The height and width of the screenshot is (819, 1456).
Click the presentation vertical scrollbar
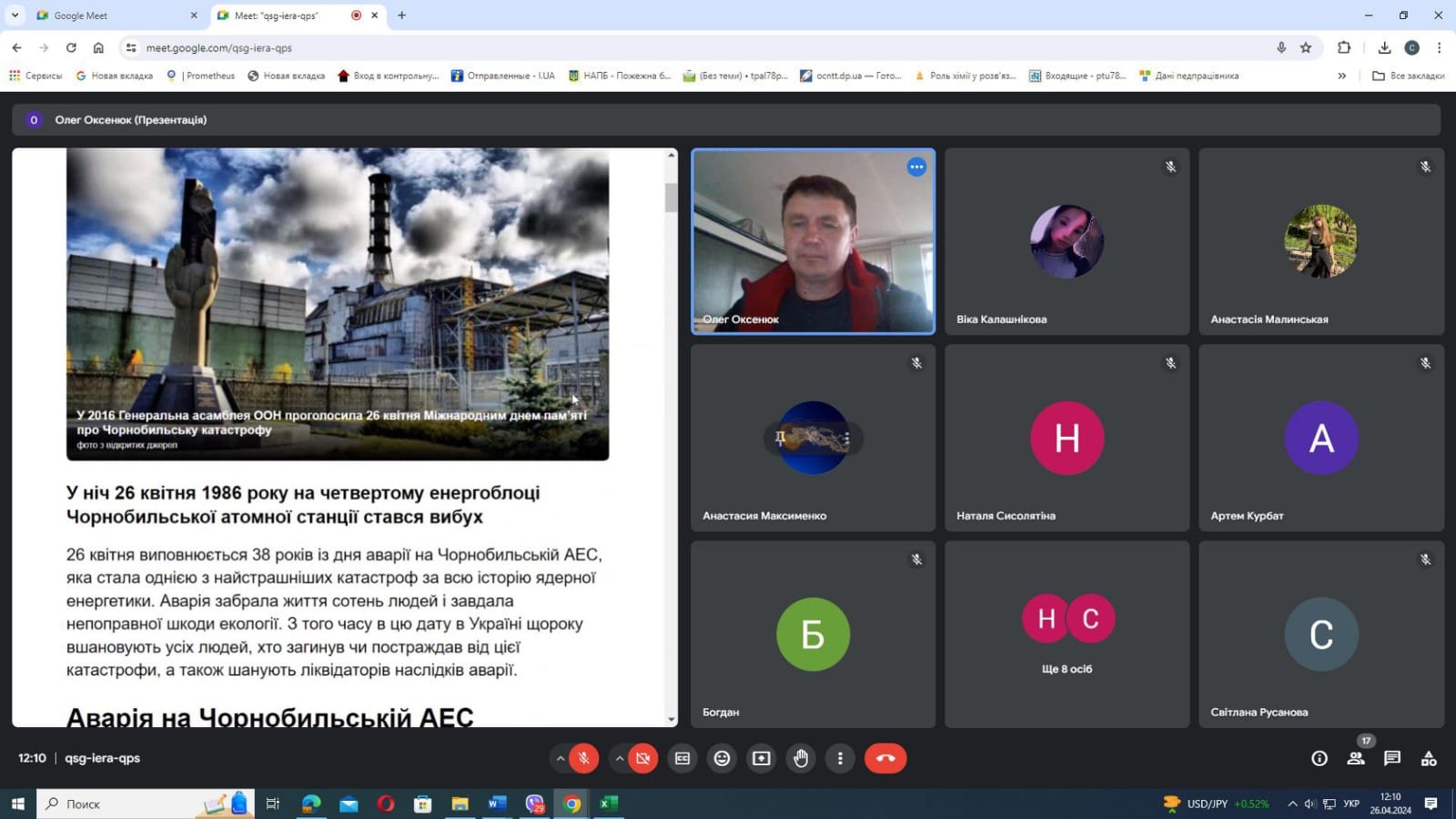(672, 197)
